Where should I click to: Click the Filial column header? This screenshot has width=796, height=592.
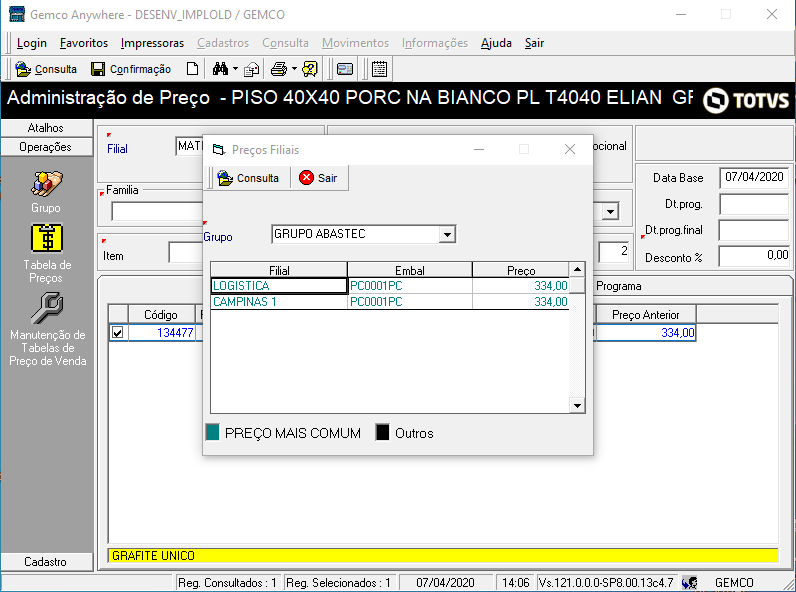tap(279, 270)
